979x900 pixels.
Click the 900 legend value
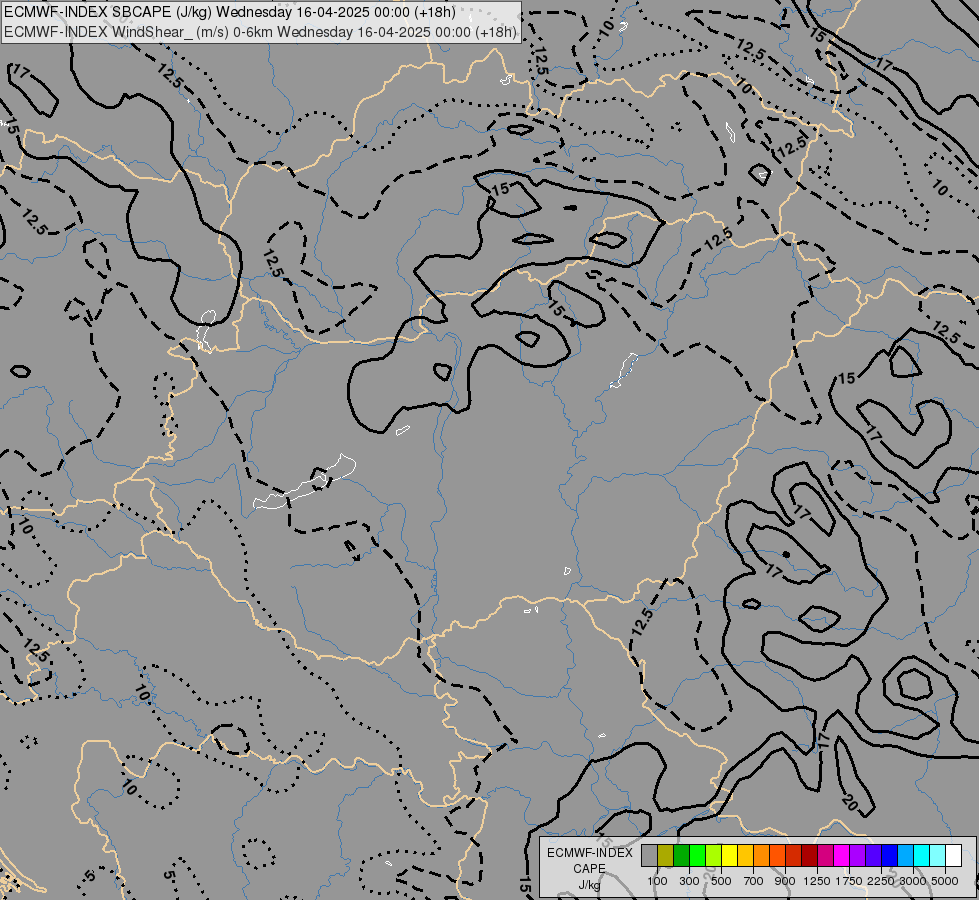[785, 881]
